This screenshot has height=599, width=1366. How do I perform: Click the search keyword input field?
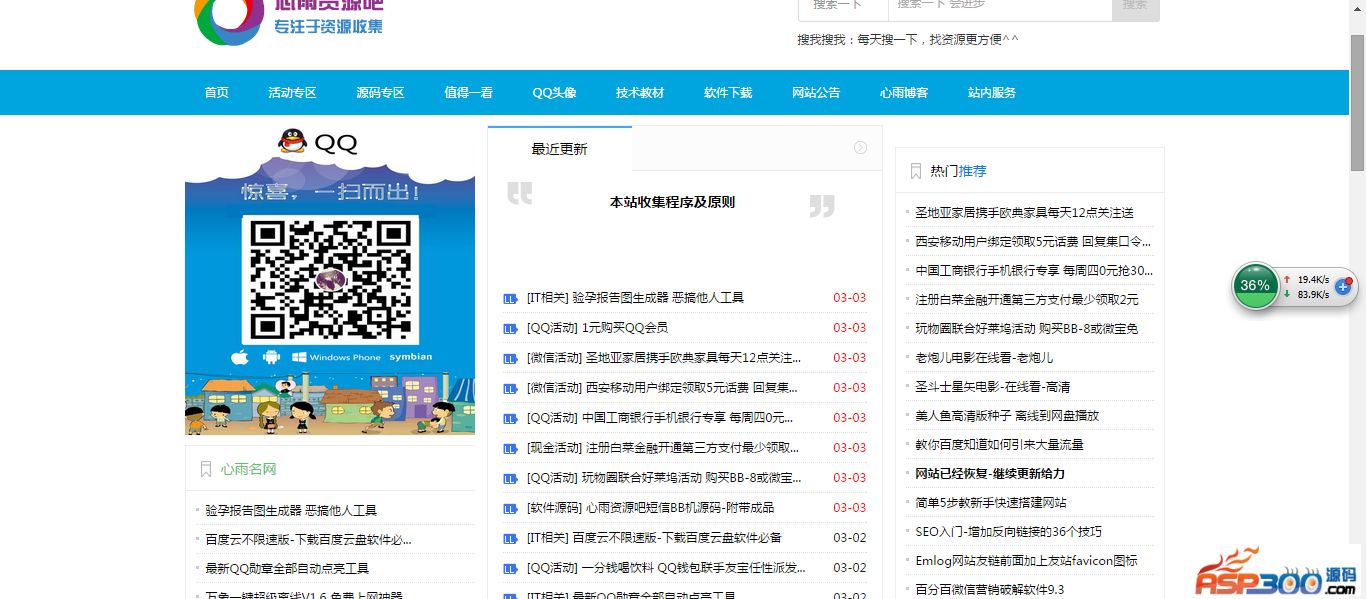[1000, 6]
